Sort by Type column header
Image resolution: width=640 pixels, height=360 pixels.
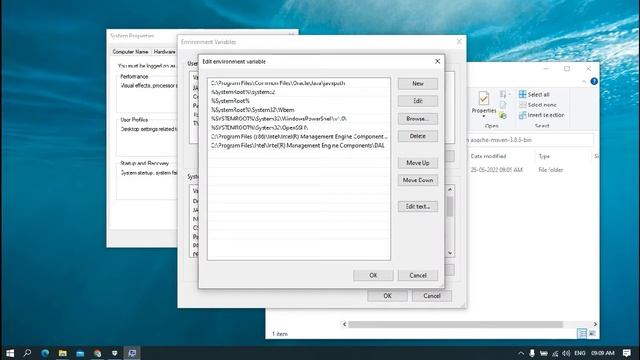click(544, 156)
